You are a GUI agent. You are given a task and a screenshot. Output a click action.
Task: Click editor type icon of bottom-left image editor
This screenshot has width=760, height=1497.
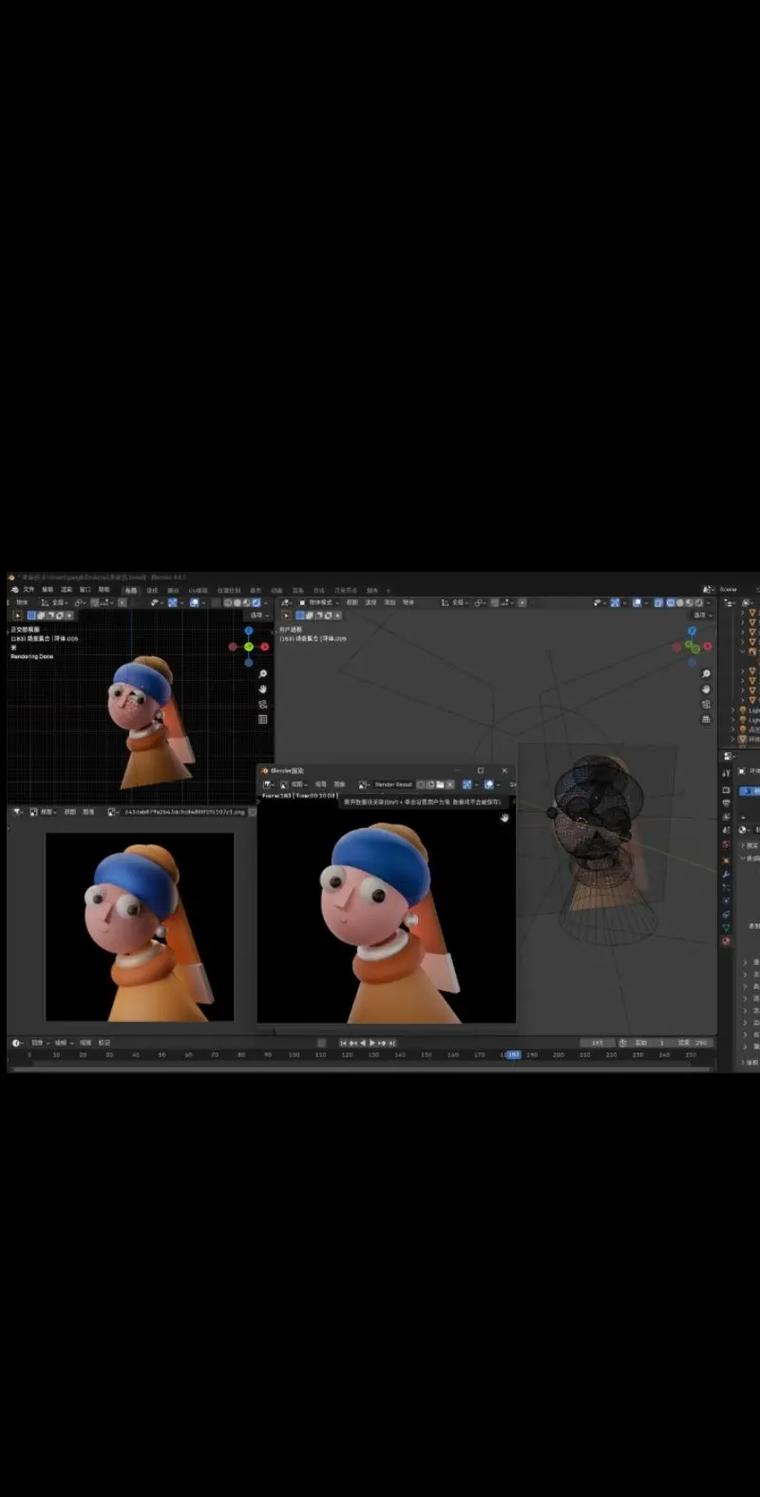[17, 811]
